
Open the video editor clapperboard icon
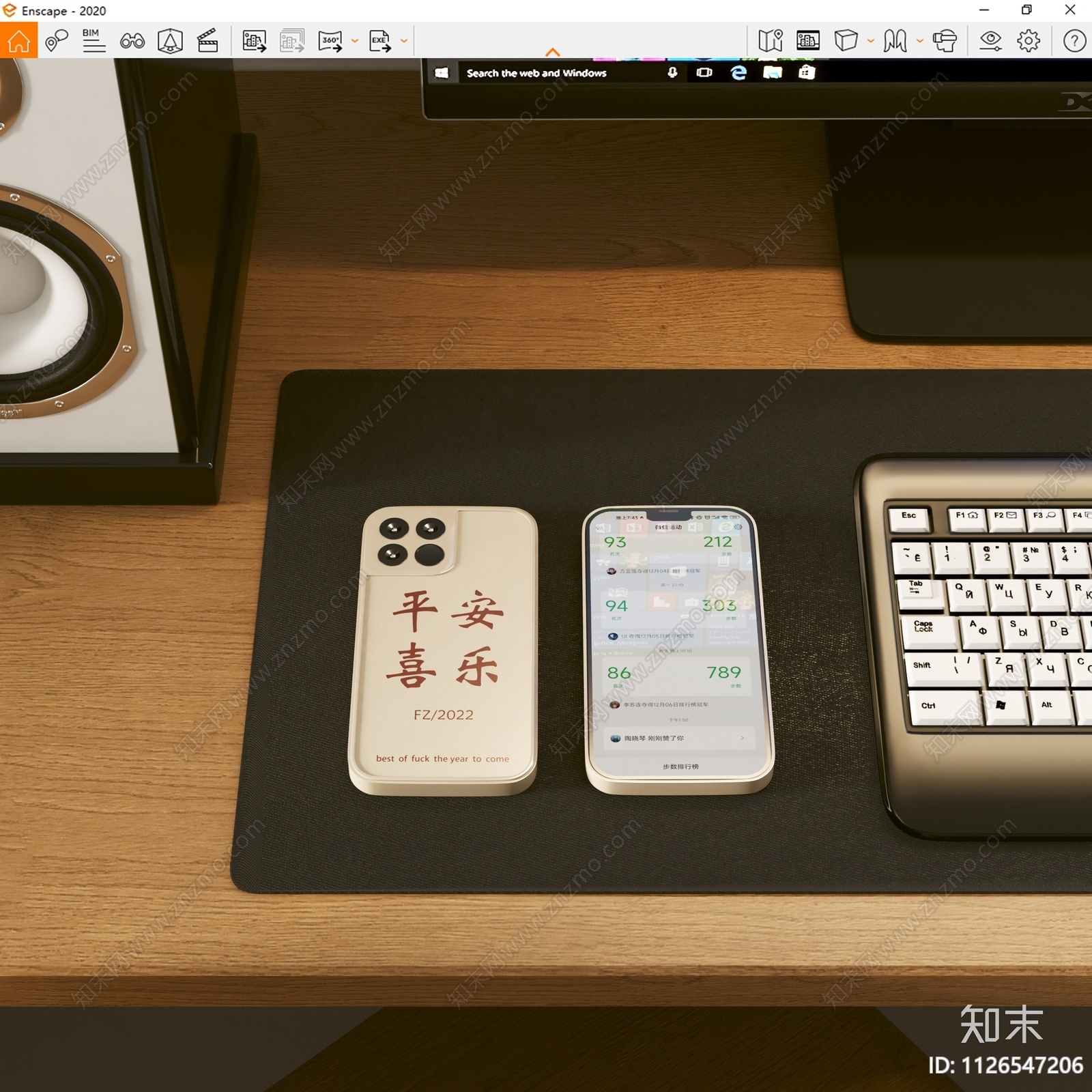(207, 41)
